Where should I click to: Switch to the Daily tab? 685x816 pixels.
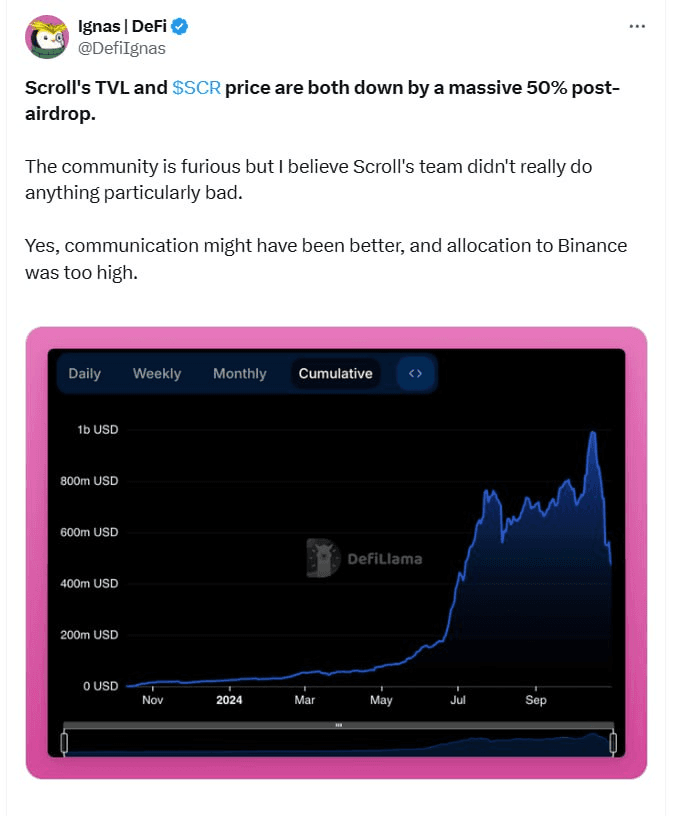(84, 373)
